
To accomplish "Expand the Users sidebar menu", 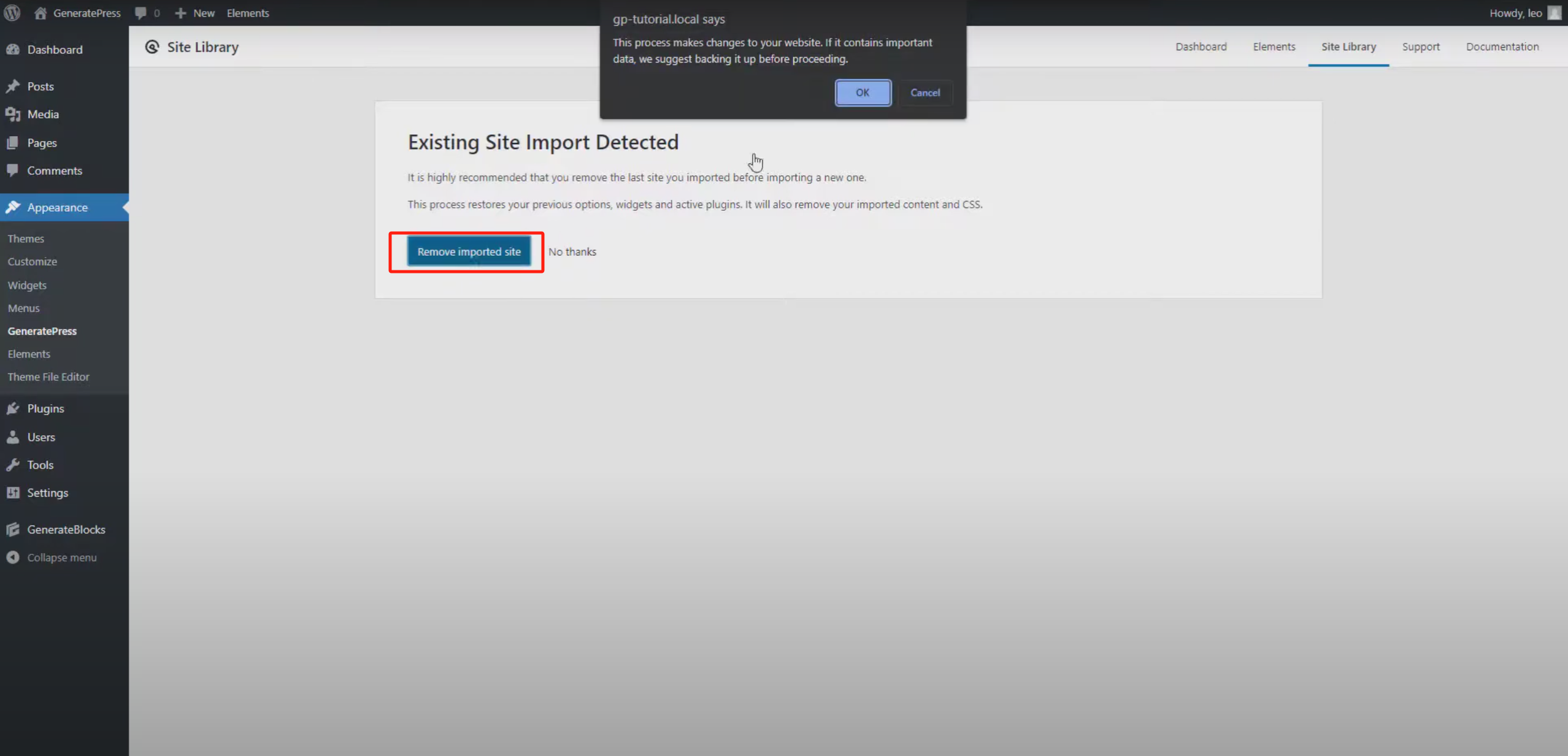I will [x=41, y=437].
